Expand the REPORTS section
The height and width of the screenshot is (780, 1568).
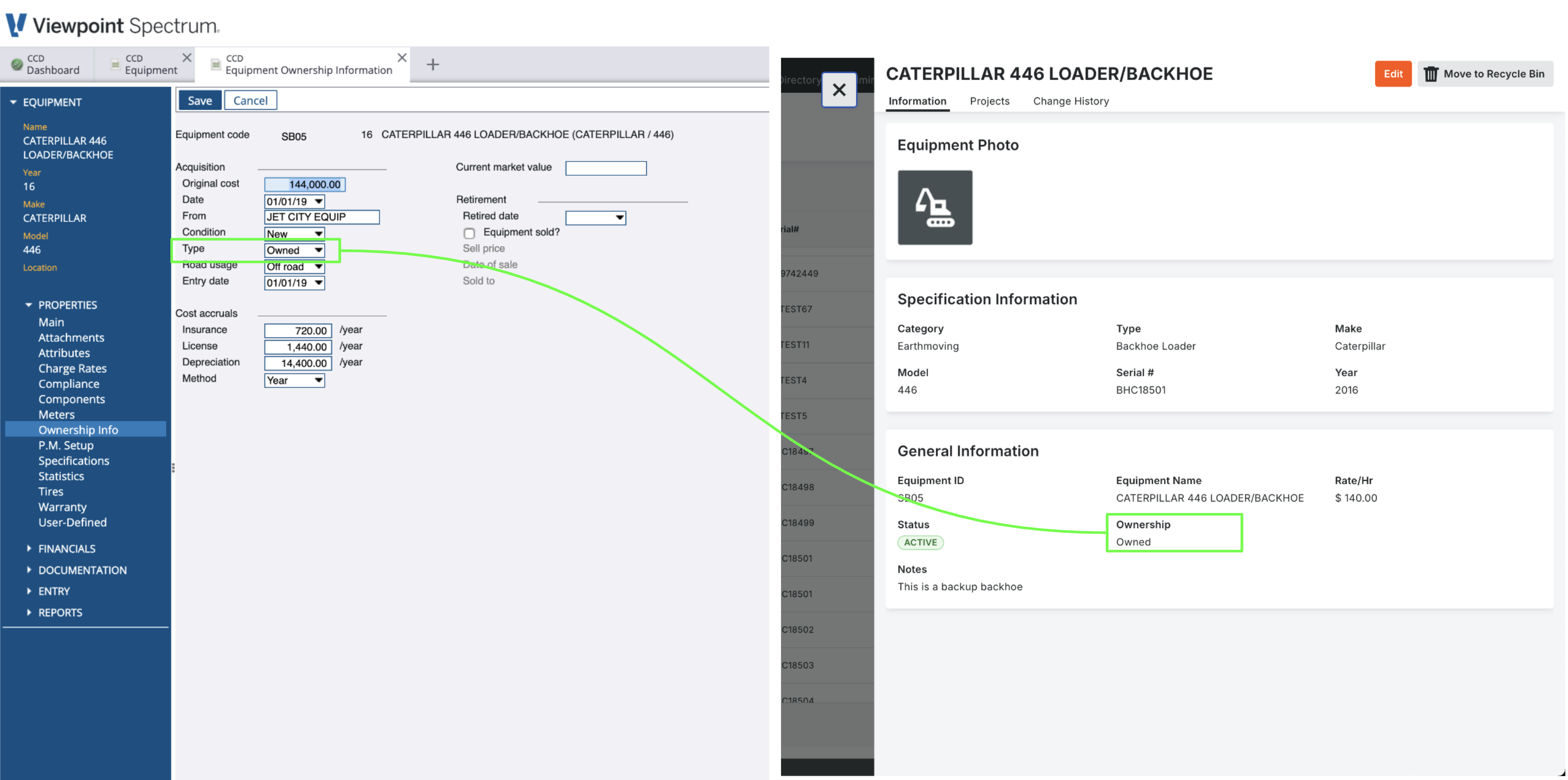tap(29, 612)
